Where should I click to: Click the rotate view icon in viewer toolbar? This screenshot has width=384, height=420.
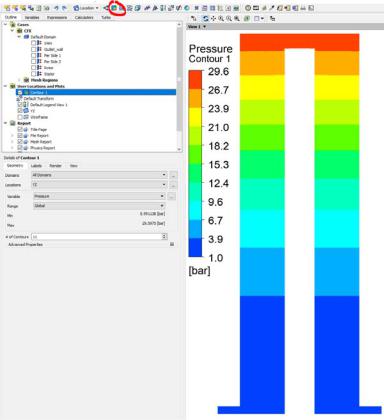click(206, 19)
